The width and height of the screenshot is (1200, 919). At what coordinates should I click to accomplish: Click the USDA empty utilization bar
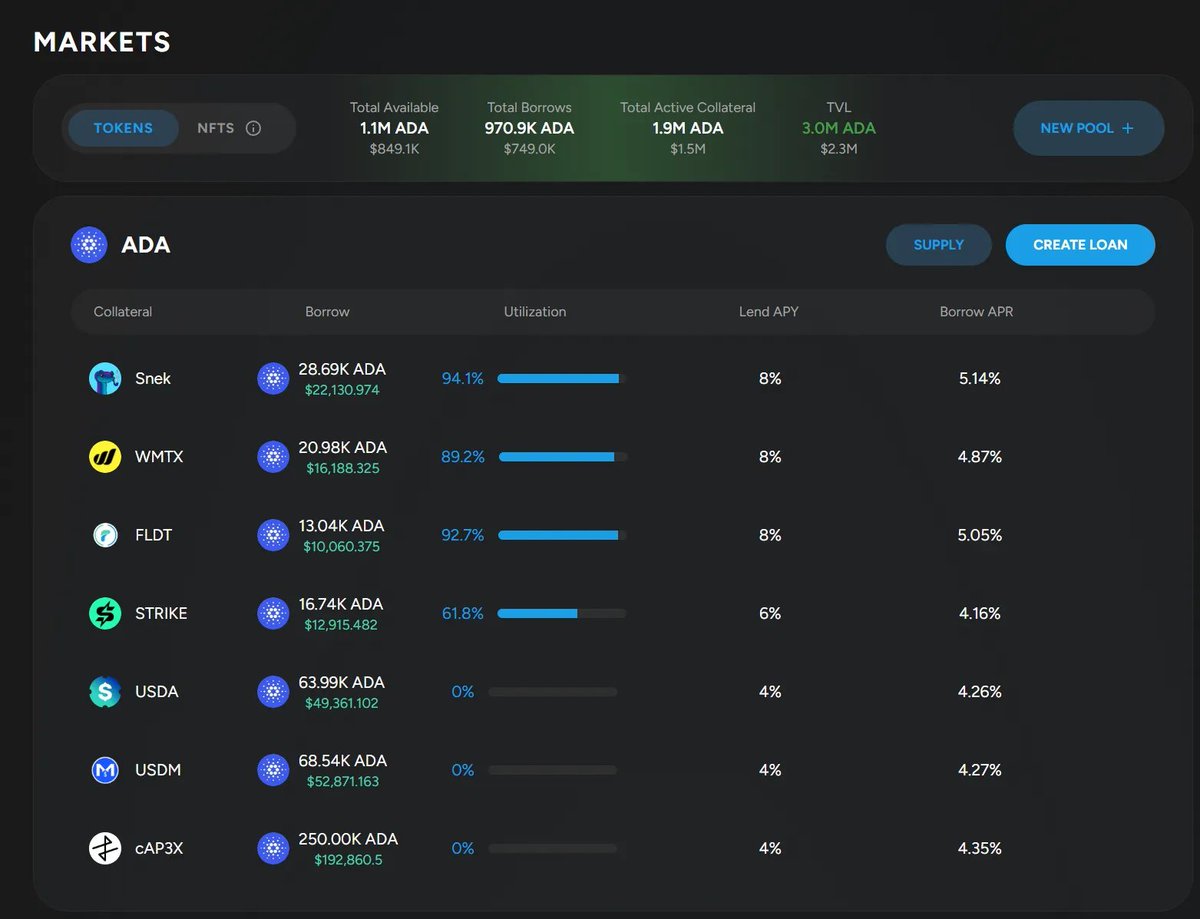[553, 692]
